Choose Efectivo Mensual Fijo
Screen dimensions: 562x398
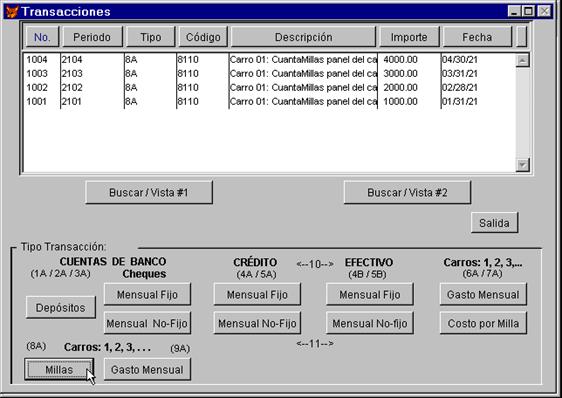pos(370,294)
